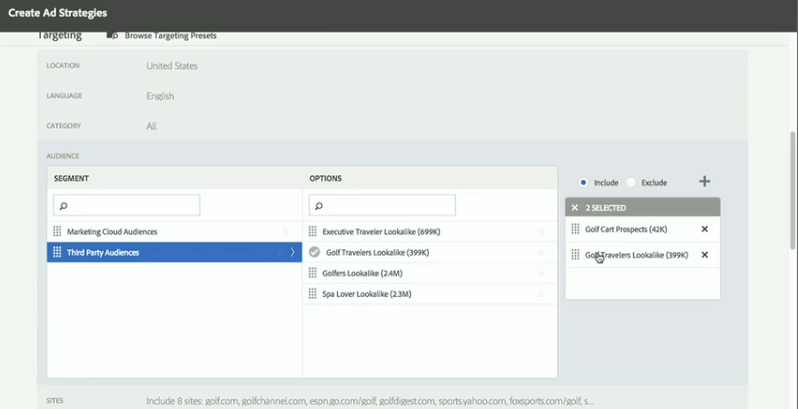Image resolution: width=798 pixels, height=409 pixels.
Task: Favorite Third Party Audiences with star
Action: [x=280, y=252]
